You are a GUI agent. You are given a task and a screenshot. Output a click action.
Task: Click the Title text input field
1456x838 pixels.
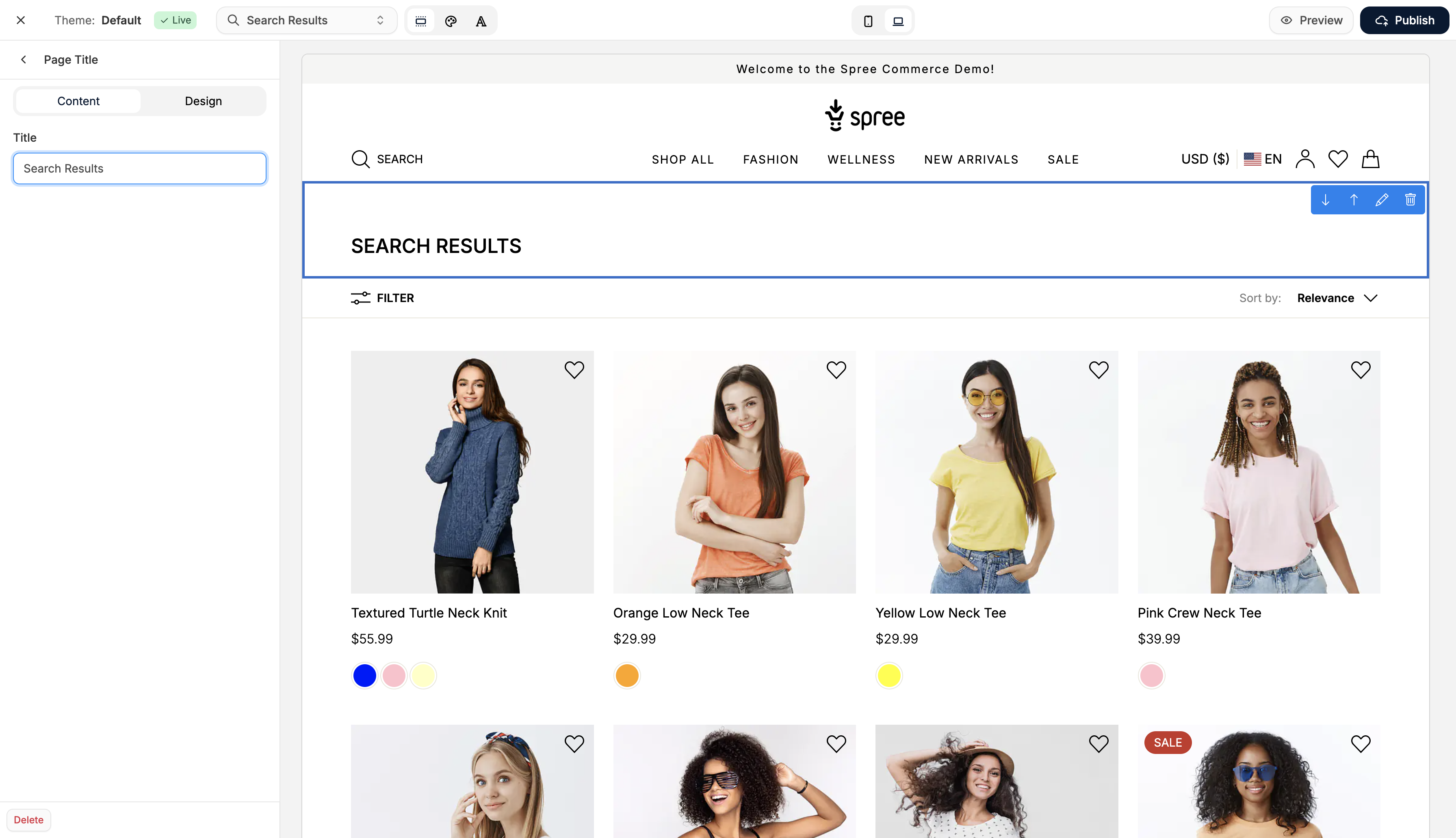139,168
